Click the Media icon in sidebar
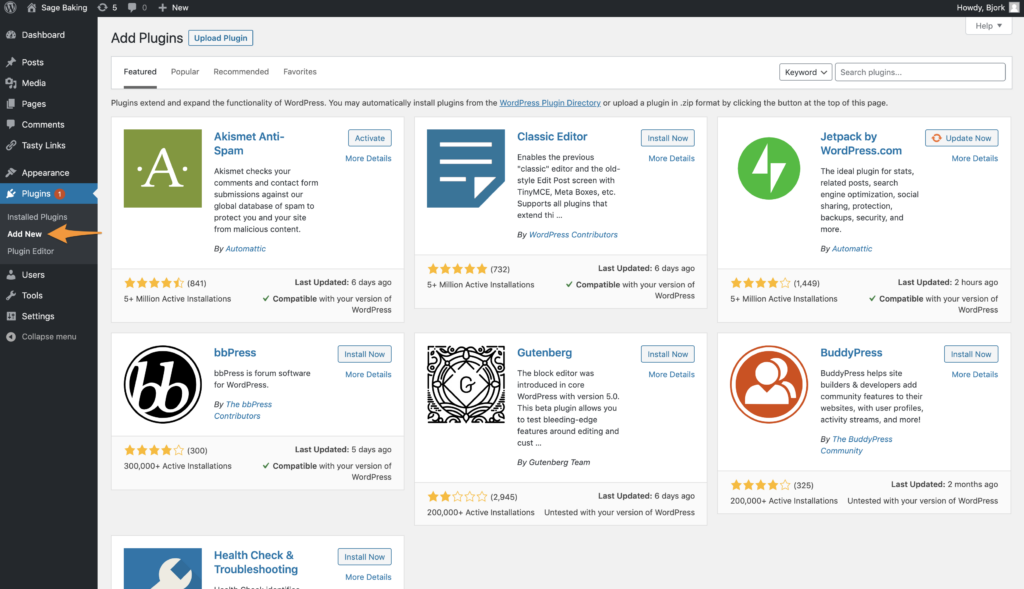Image resolution: width=1024 pixels, height=589 pixels. point(11,83)
